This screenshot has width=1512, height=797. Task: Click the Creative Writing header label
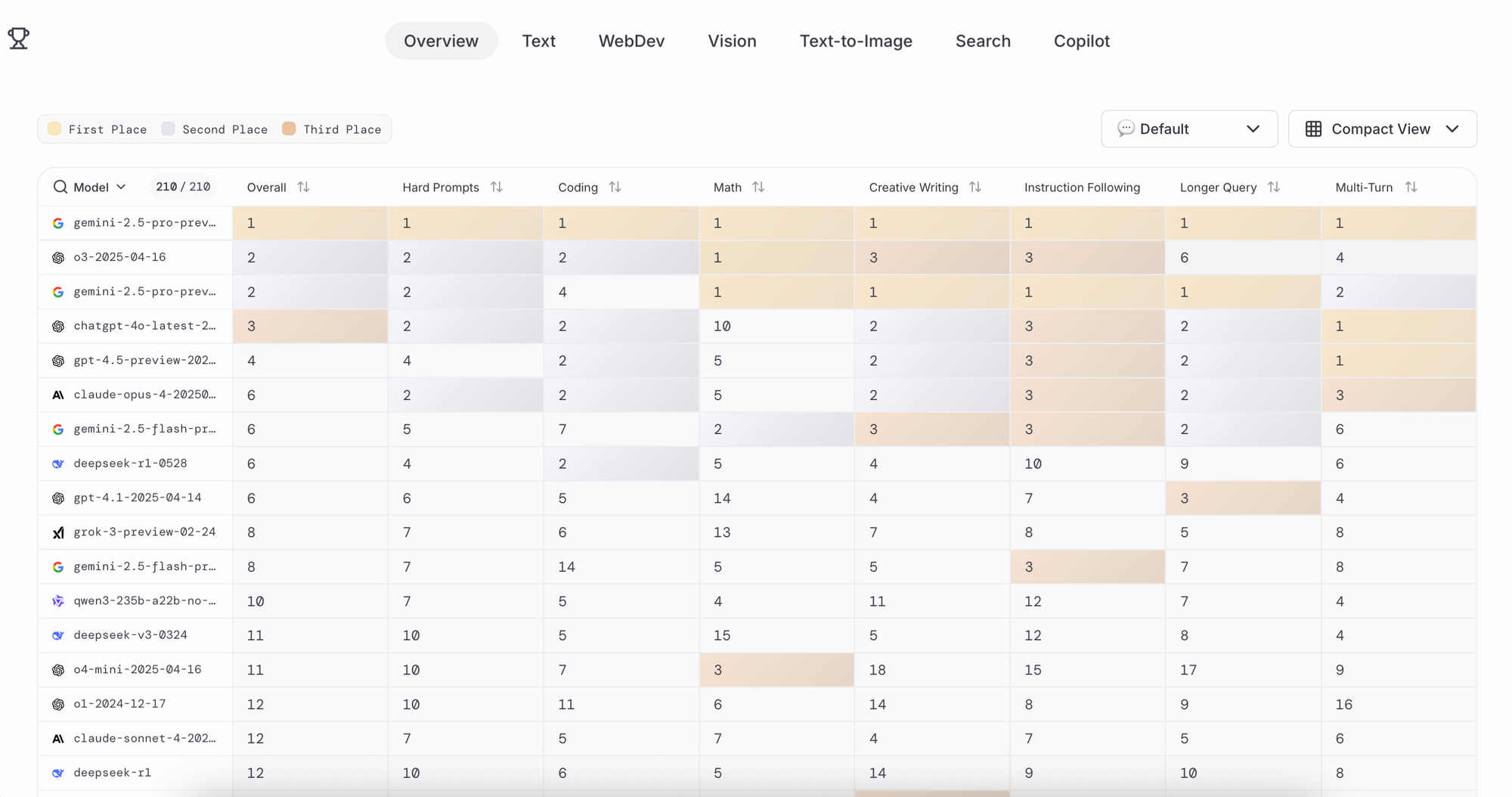pyautogui.click(x=913, y=188)
